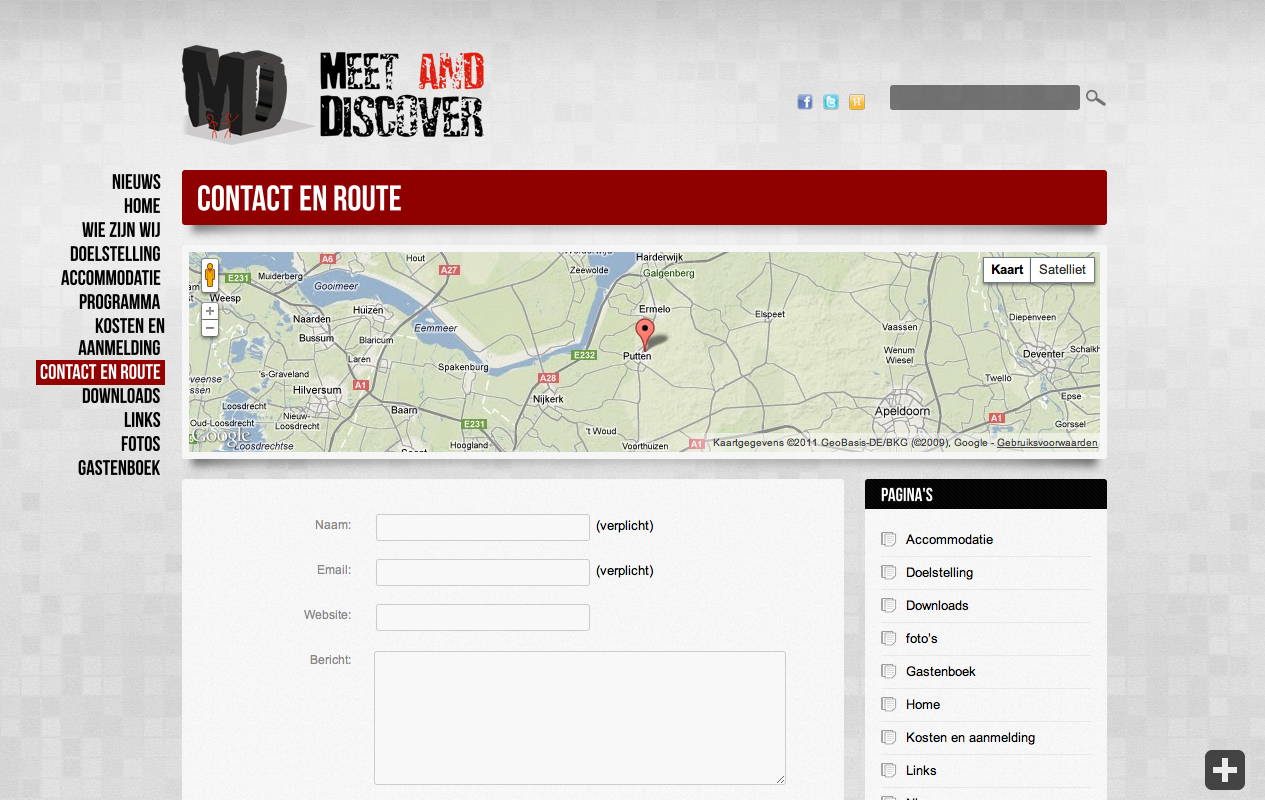
Task: Click the red location marker at Putten
Action: click(645, 333)
